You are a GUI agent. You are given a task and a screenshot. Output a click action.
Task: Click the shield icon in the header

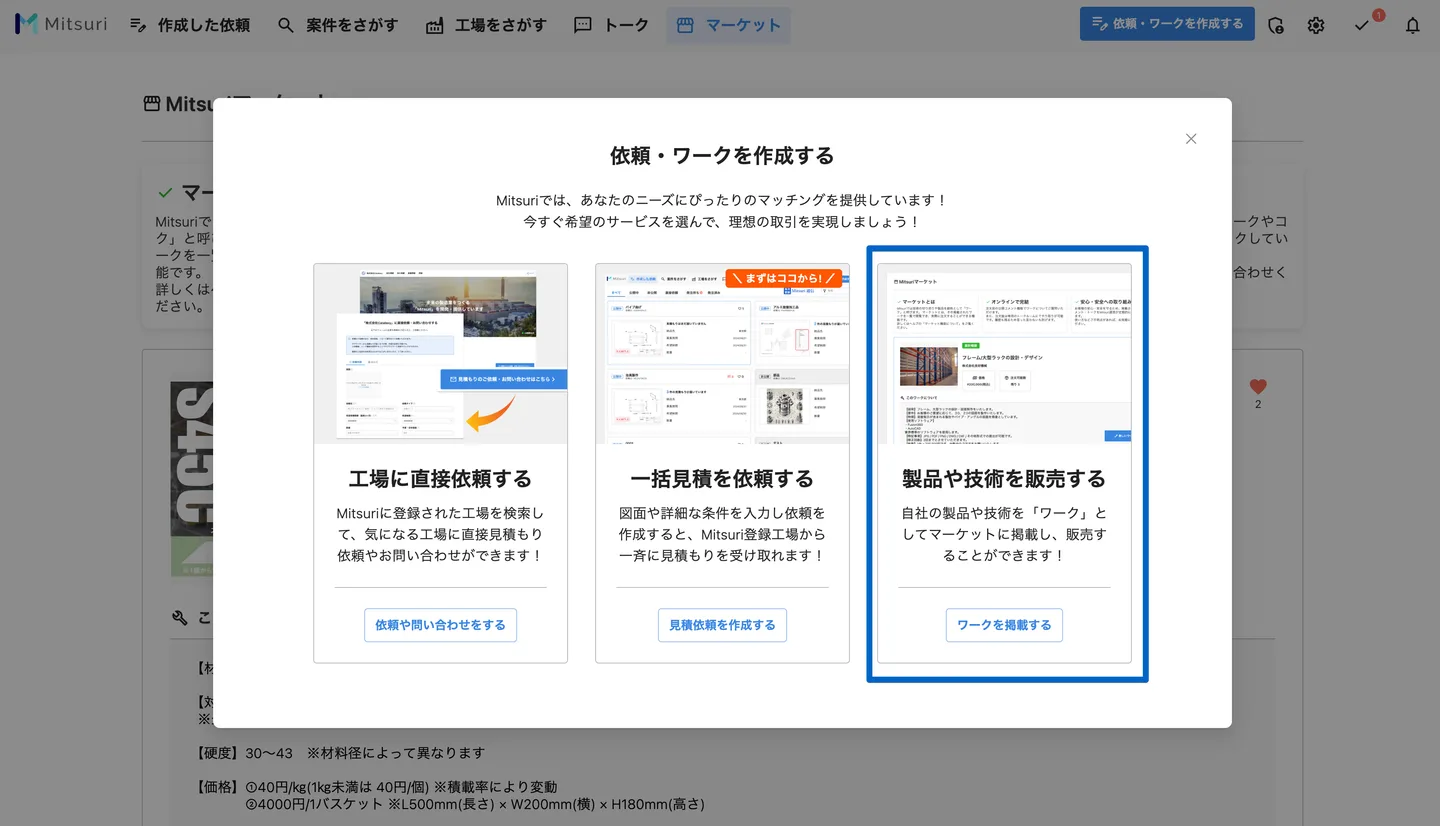[1275, 25]
